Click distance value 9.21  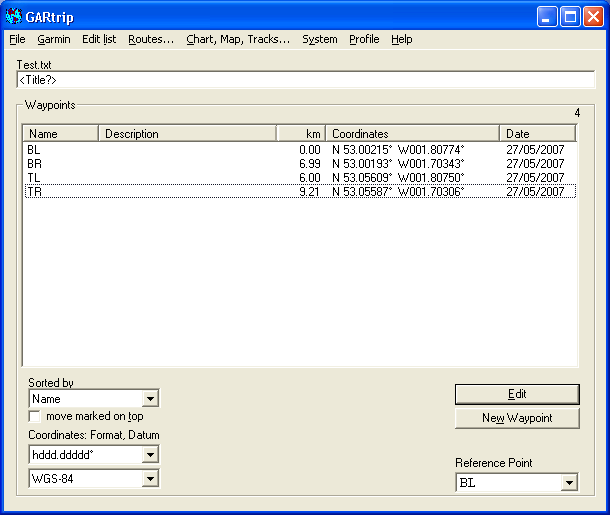point(310,191)
